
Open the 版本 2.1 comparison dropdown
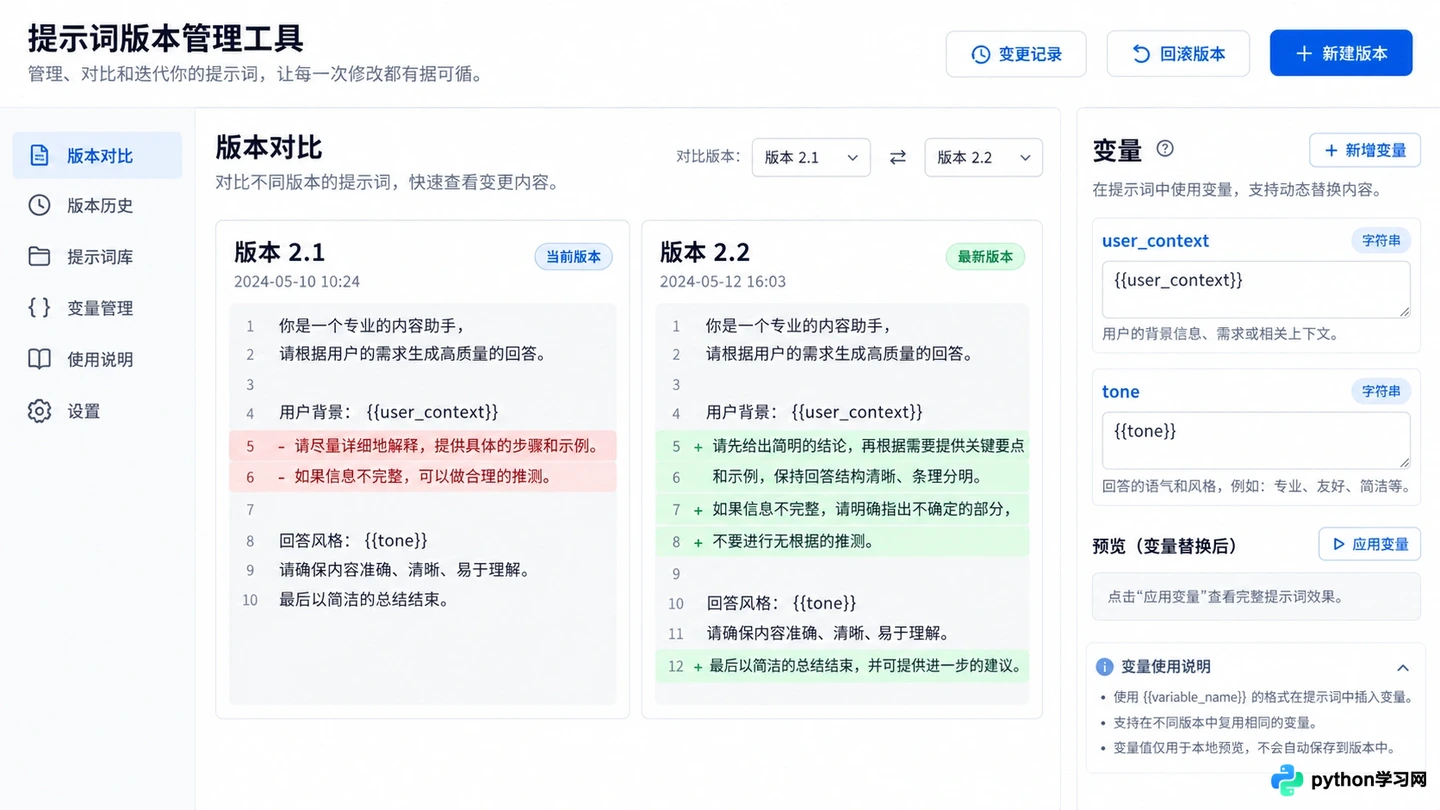[811, 157]
